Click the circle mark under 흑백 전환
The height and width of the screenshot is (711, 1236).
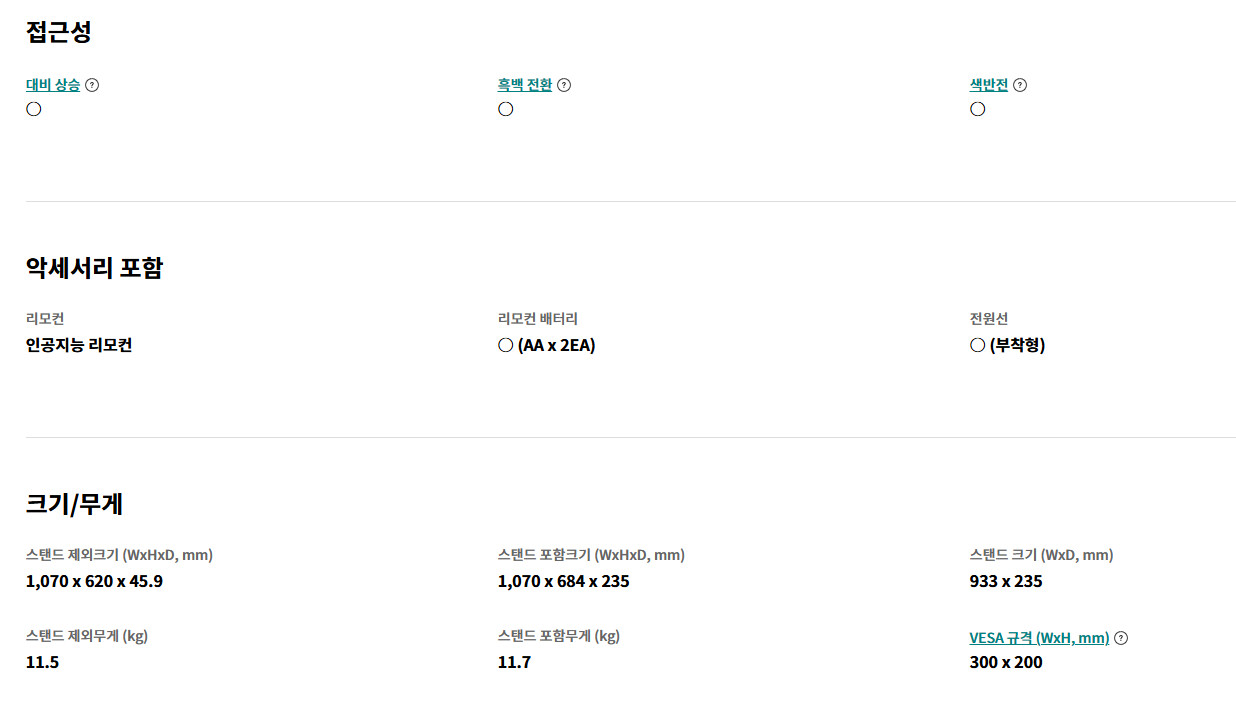(506, 109)
